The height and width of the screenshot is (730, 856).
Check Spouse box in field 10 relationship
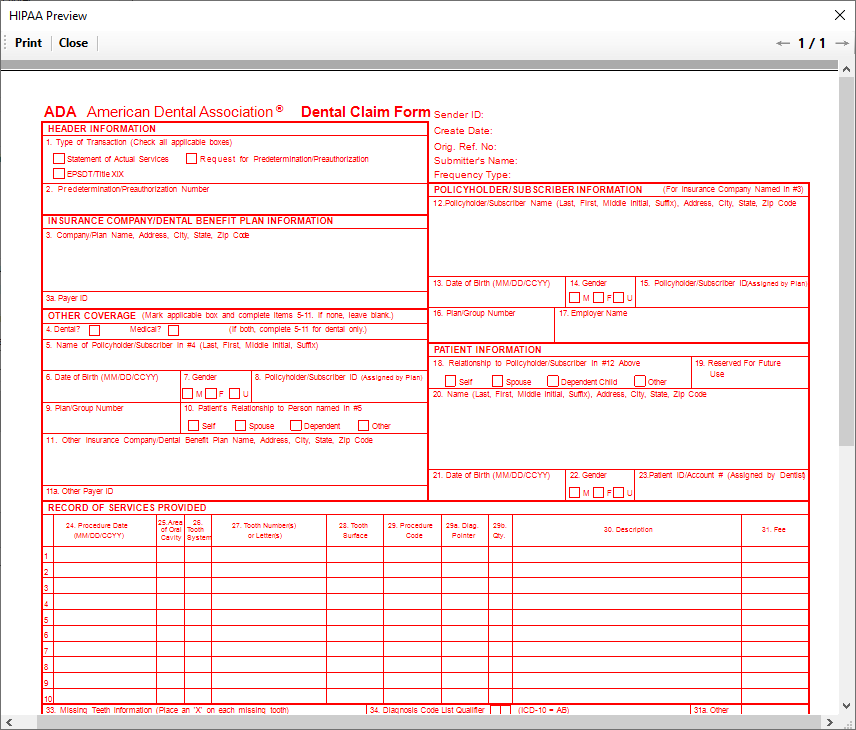coord(241,425)
